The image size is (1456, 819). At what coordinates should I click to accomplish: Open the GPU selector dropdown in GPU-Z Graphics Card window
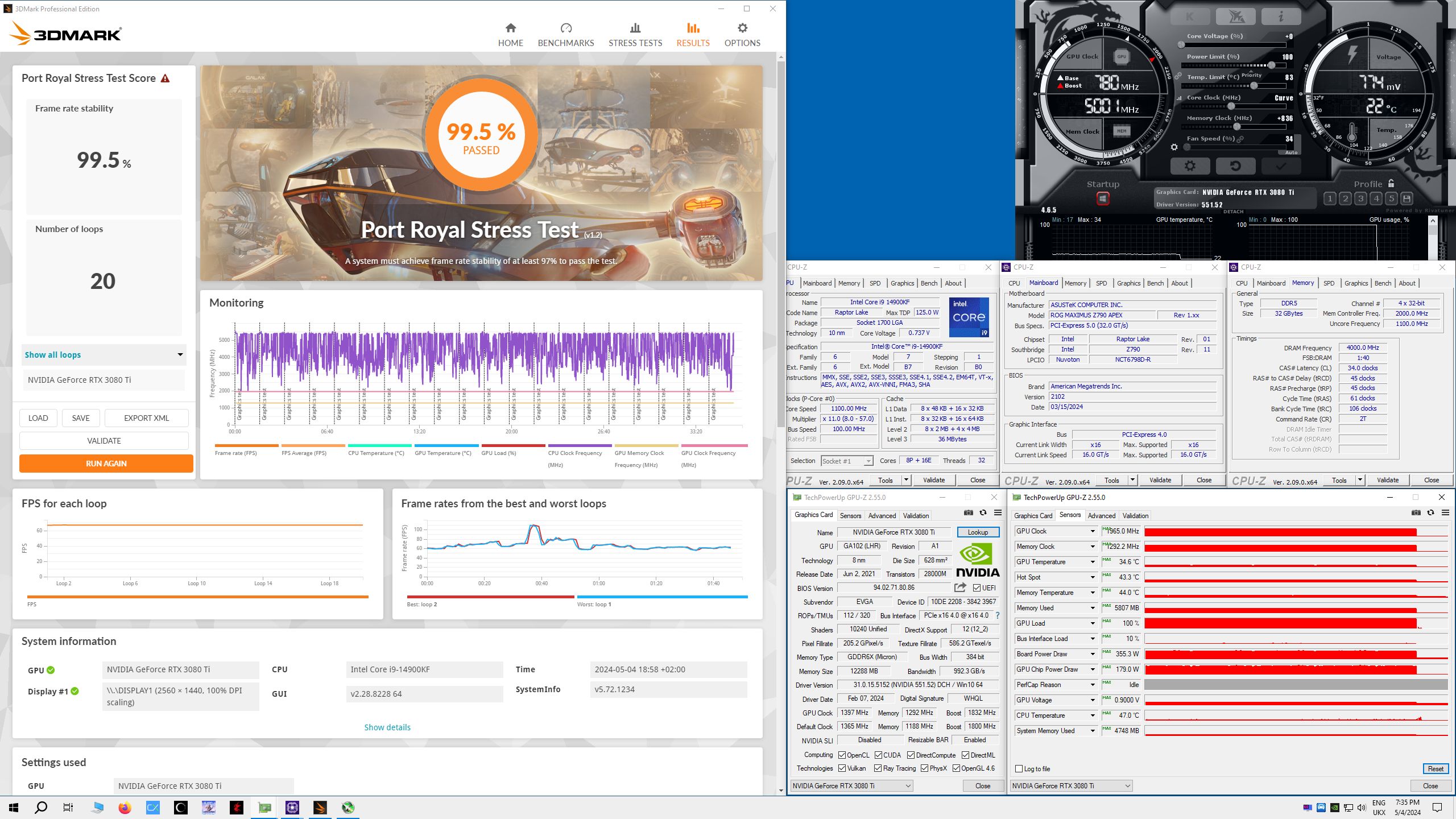pos(851,786)
